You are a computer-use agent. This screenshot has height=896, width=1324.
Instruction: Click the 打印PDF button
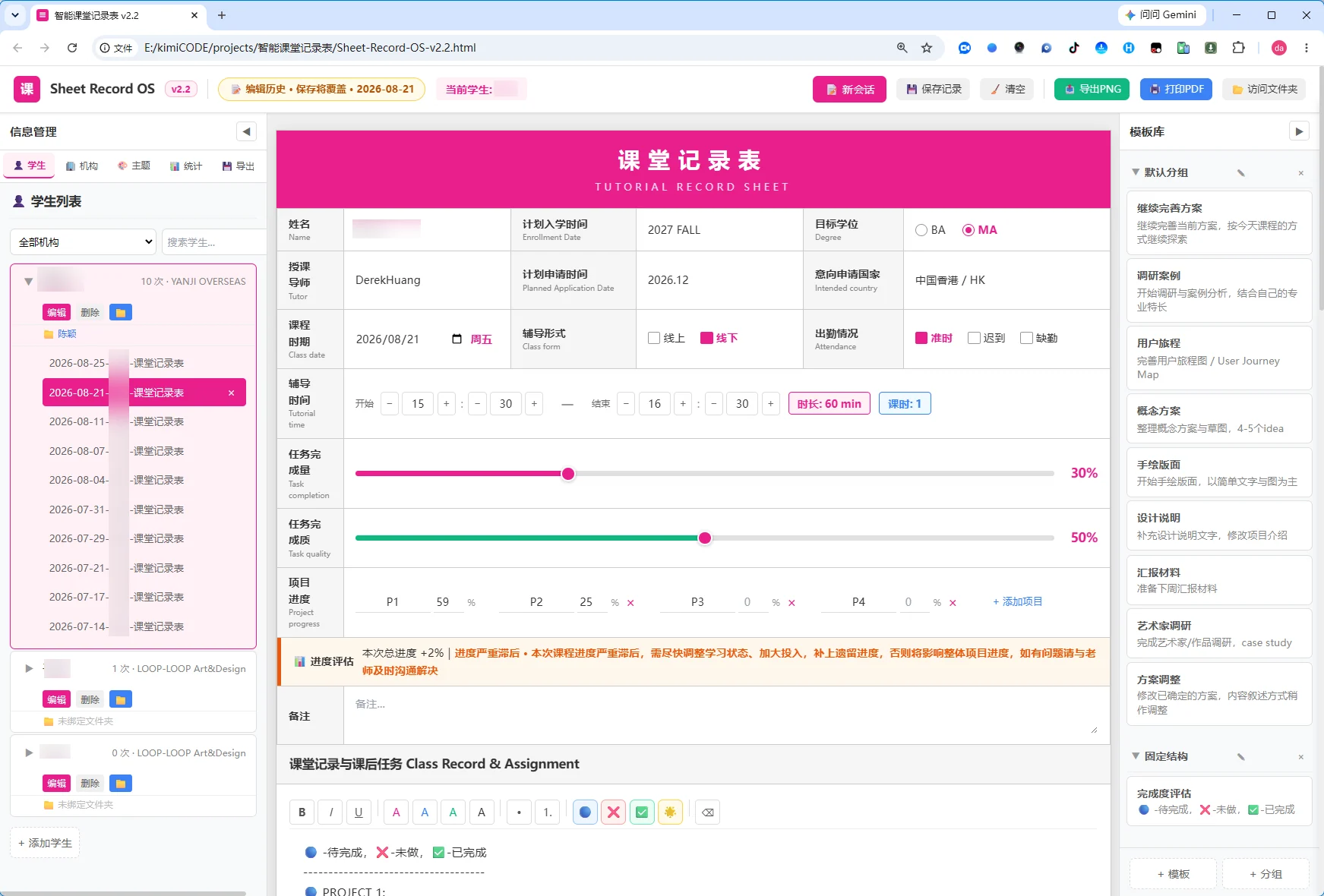point(1177,89)
